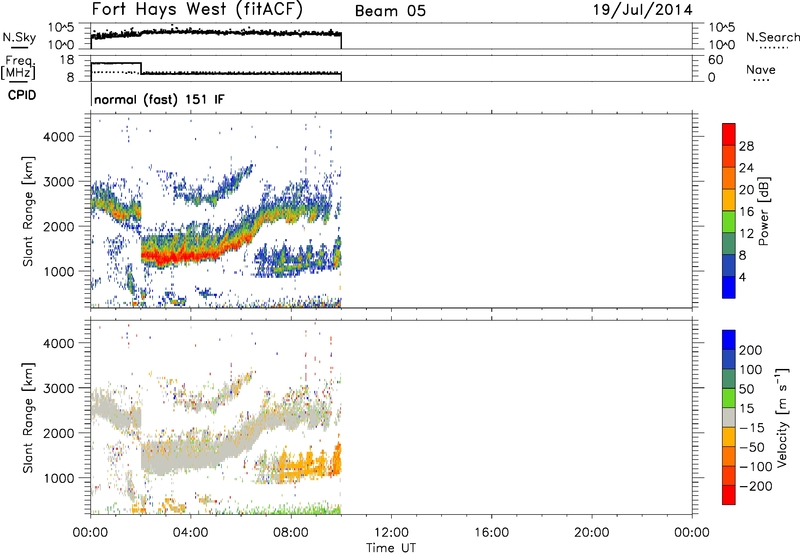Viewport: 800px width, 554px height.
Task: Click the '60' Nave axis value
Action: click(715, 60)
